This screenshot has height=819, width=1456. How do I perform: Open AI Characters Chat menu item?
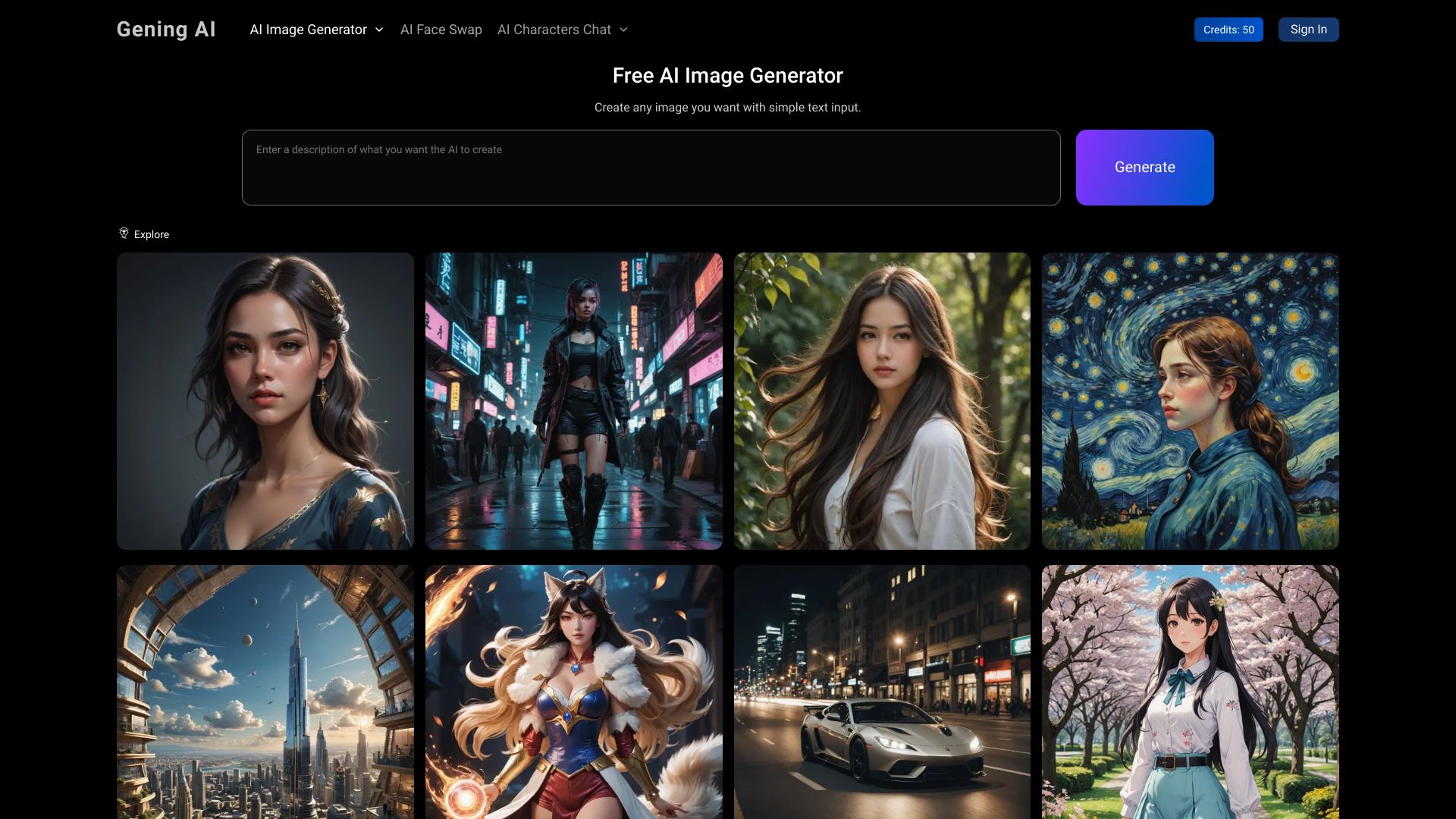click(x=554, y=30)
